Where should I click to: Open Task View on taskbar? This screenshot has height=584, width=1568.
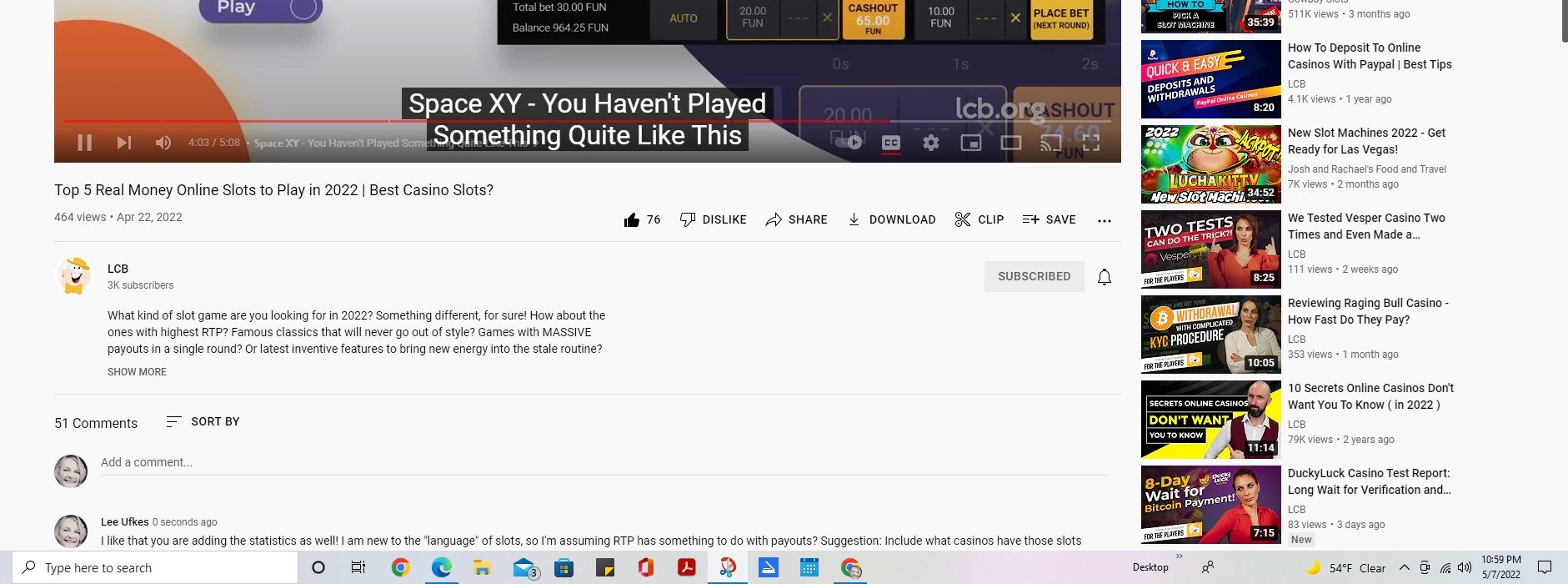pyautogui.click(x=358, y=567)
